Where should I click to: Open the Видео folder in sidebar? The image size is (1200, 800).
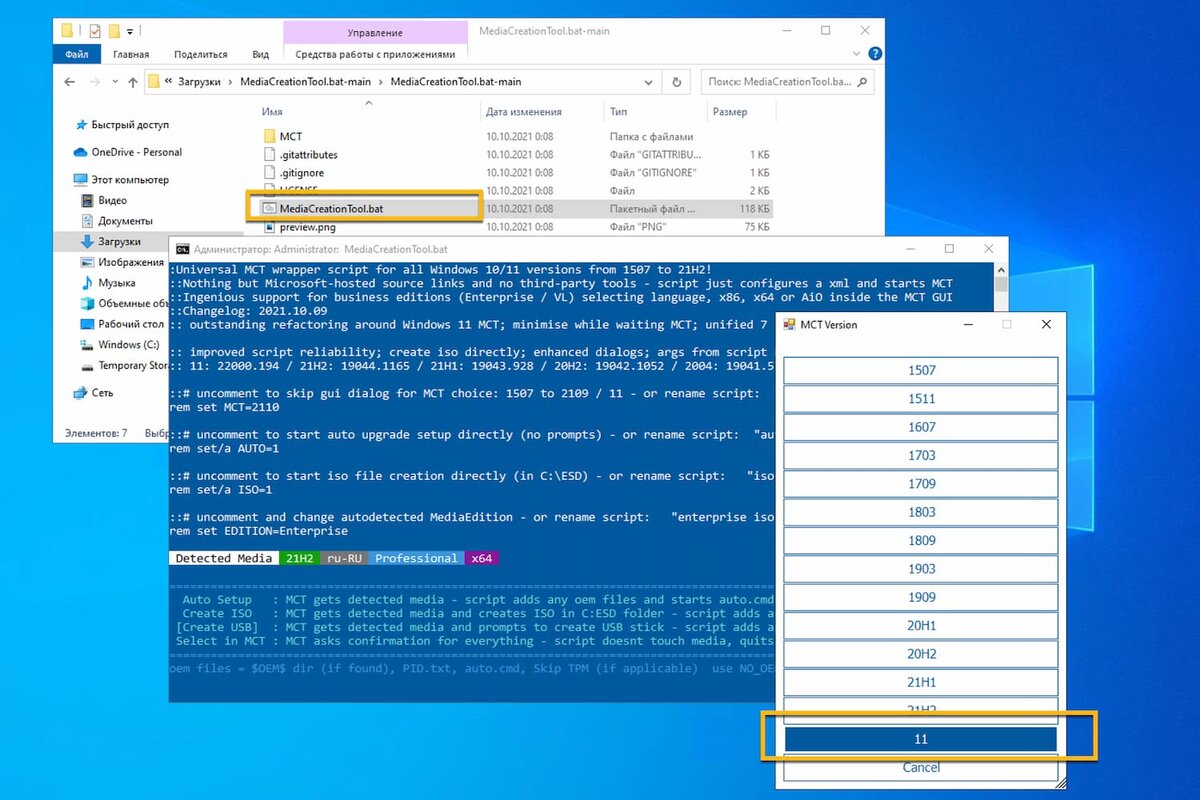click(x=112, y=200)
